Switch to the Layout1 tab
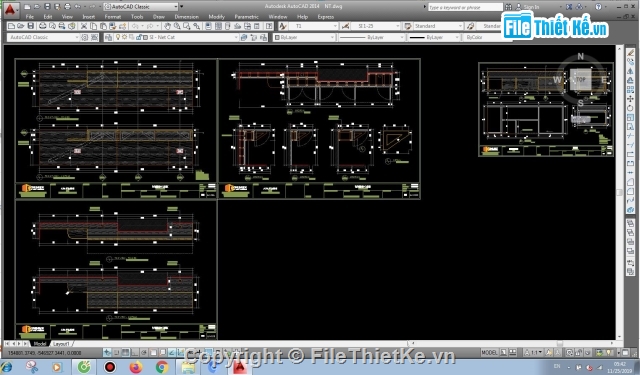The image size is (640, 375). click(61, 344)
